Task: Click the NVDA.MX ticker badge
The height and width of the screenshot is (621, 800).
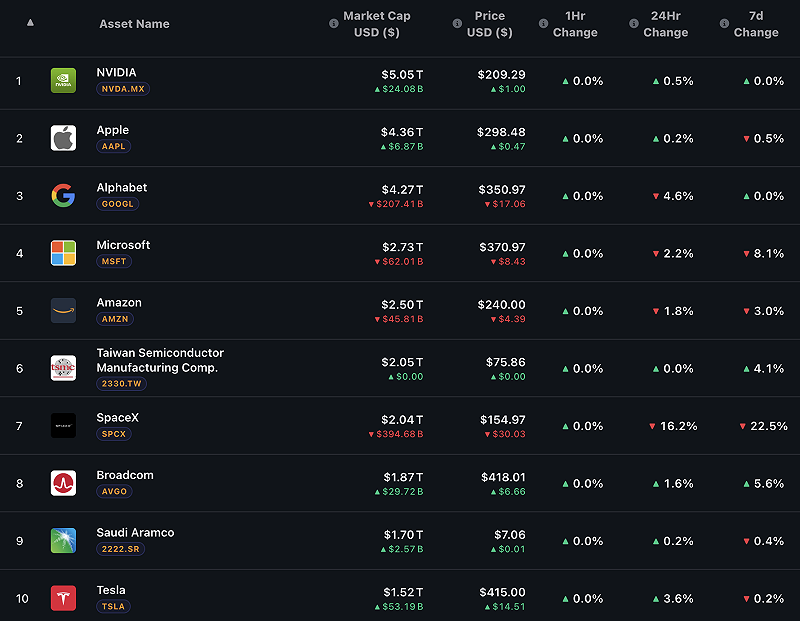Action: (x=123, y=89)
